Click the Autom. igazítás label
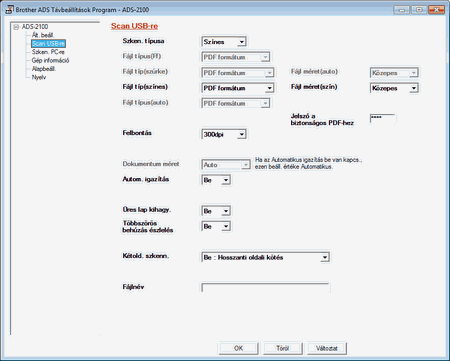The width and height of the screenshot is (450, 361). pyautogui.click(x=146, y=179)
